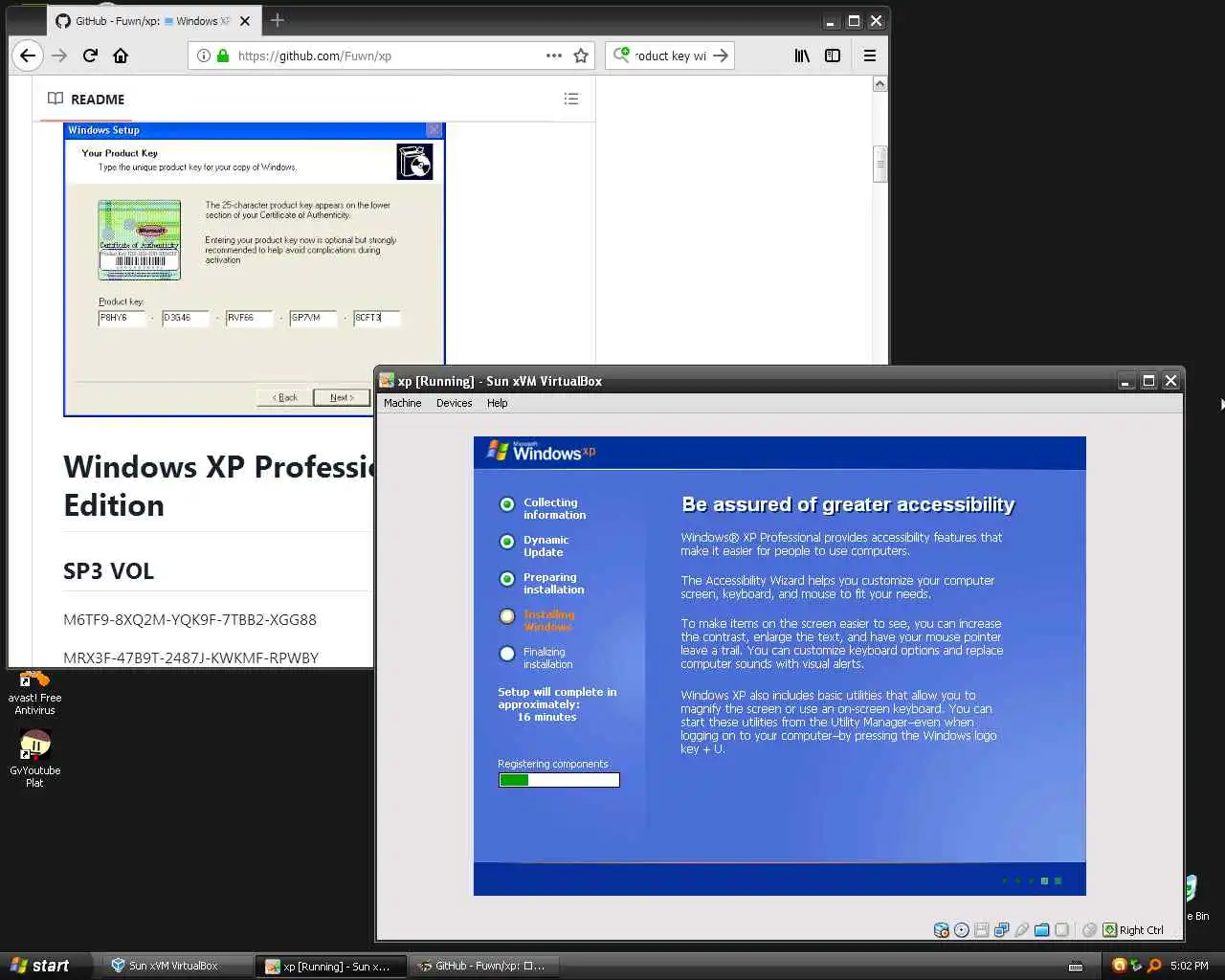Viewport: 1225px width, 980px height.
Task: Click the README book icon
Action: click(x=56, y=99)
